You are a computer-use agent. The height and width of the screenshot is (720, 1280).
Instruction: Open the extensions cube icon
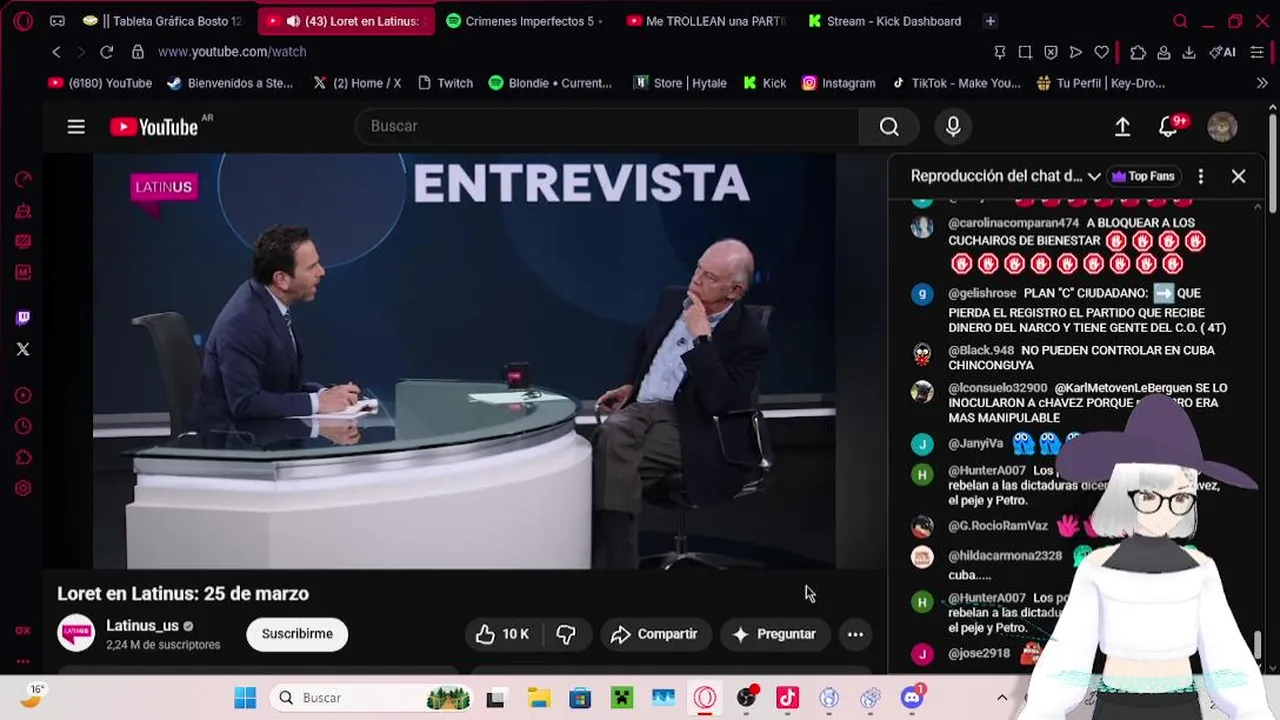pyautogui.click(x=1138, y=52)
